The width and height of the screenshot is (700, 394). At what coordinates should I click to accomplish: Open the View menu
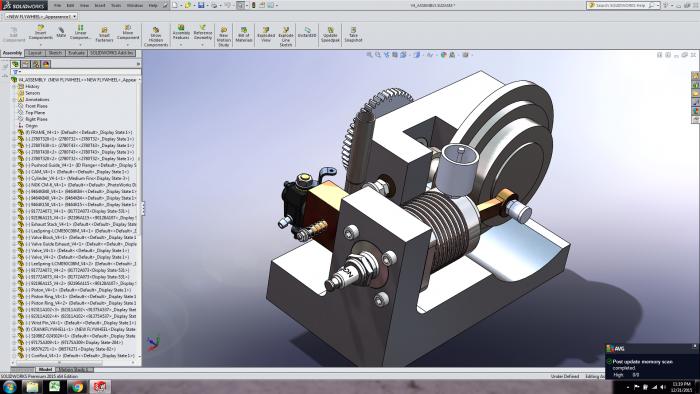point(84,5)
